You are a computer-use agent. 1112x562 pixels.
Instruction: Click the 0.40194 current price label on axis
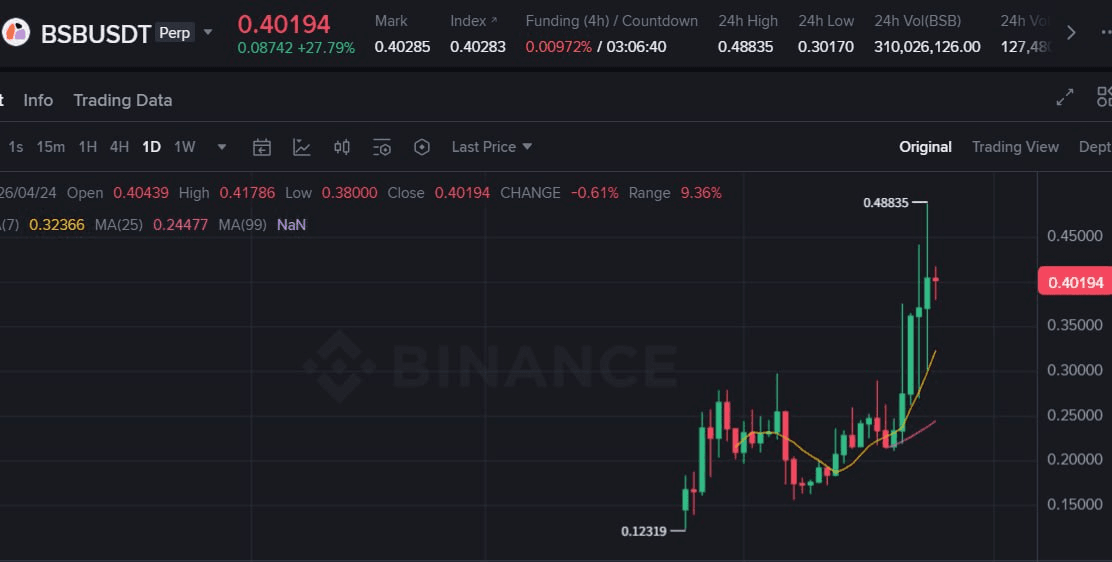click(x=1075, y=283)
